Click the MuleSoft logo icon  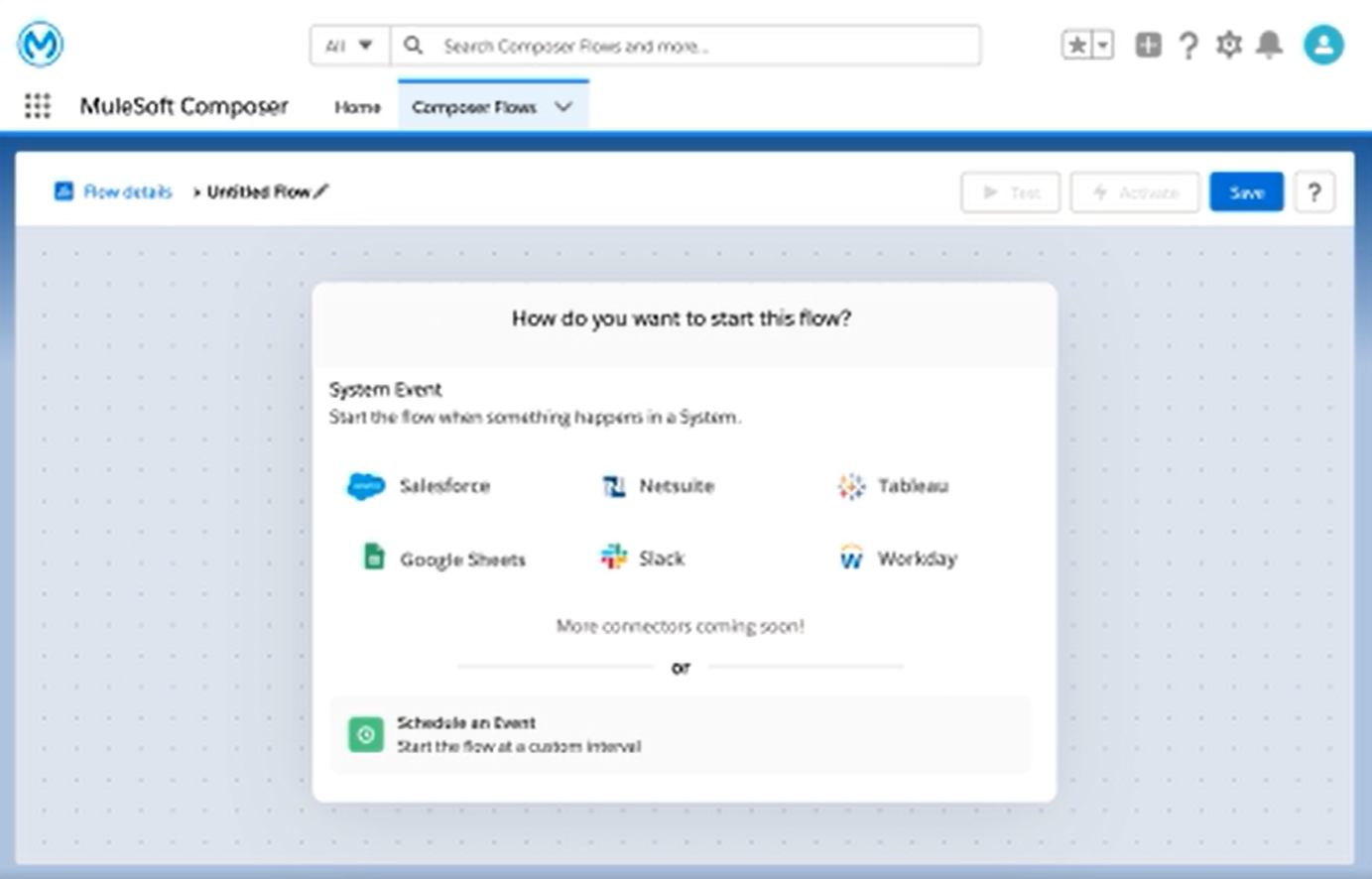point(41,45)
